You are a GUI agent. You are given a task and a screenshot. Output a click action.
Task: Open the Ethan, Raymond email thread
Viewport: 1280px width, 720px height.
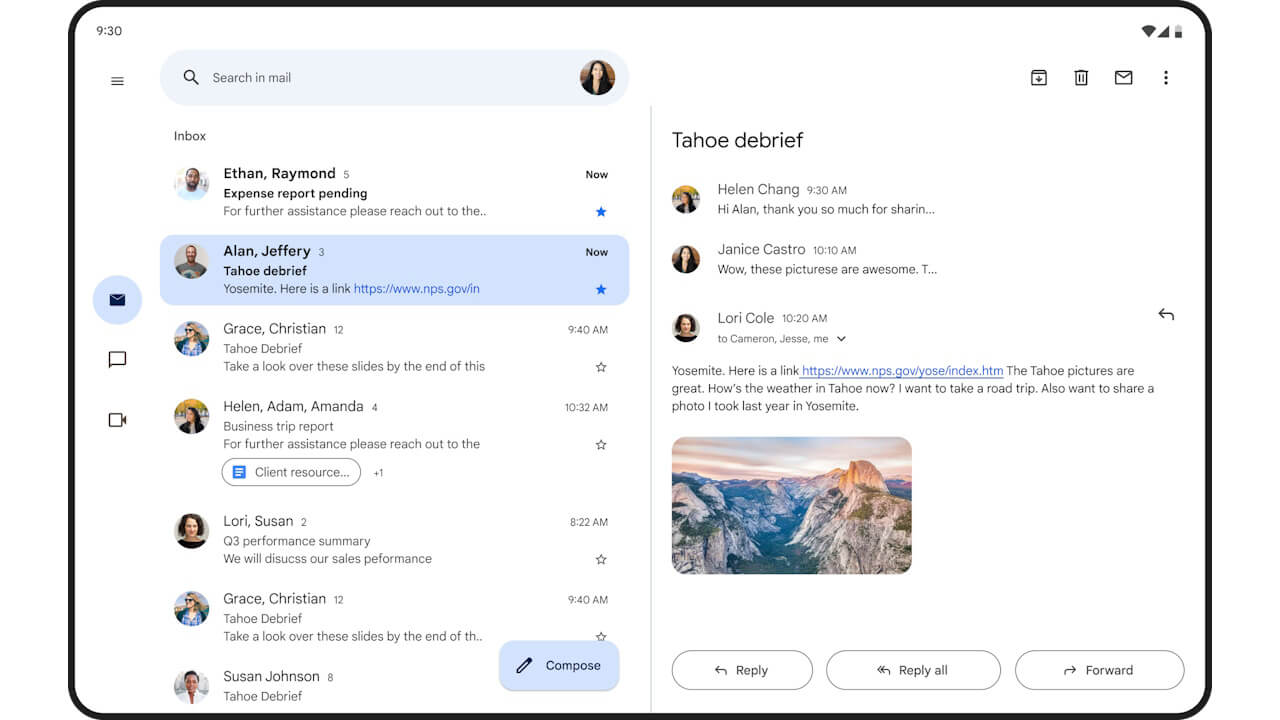pyautogui.click(x=394, y=192)
